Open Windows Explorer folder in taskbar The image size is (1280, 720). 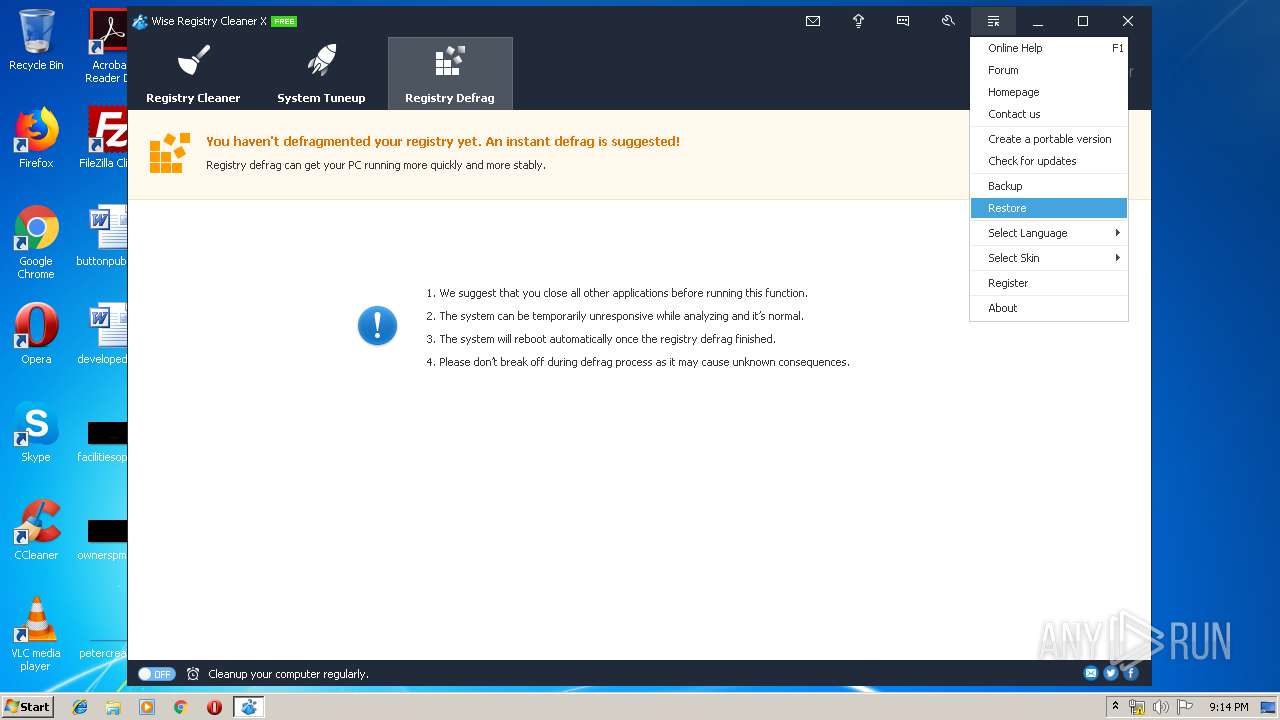tap(113, 707)
